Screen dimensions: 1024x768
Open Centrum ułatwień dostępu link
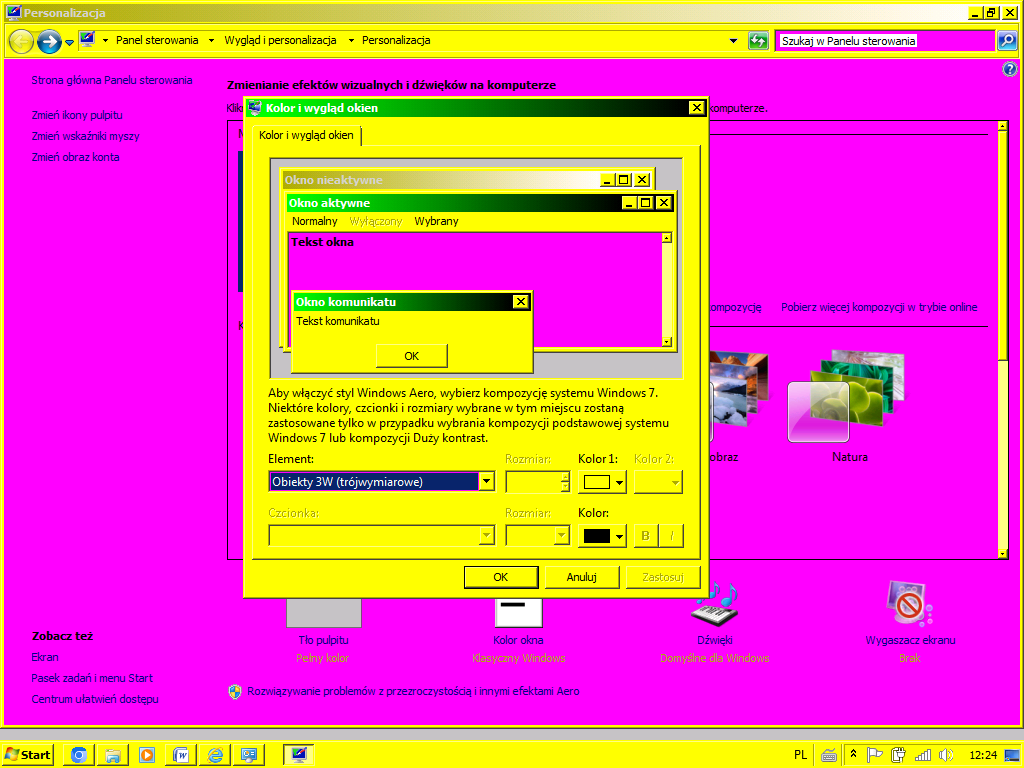(x=95, y=699)
